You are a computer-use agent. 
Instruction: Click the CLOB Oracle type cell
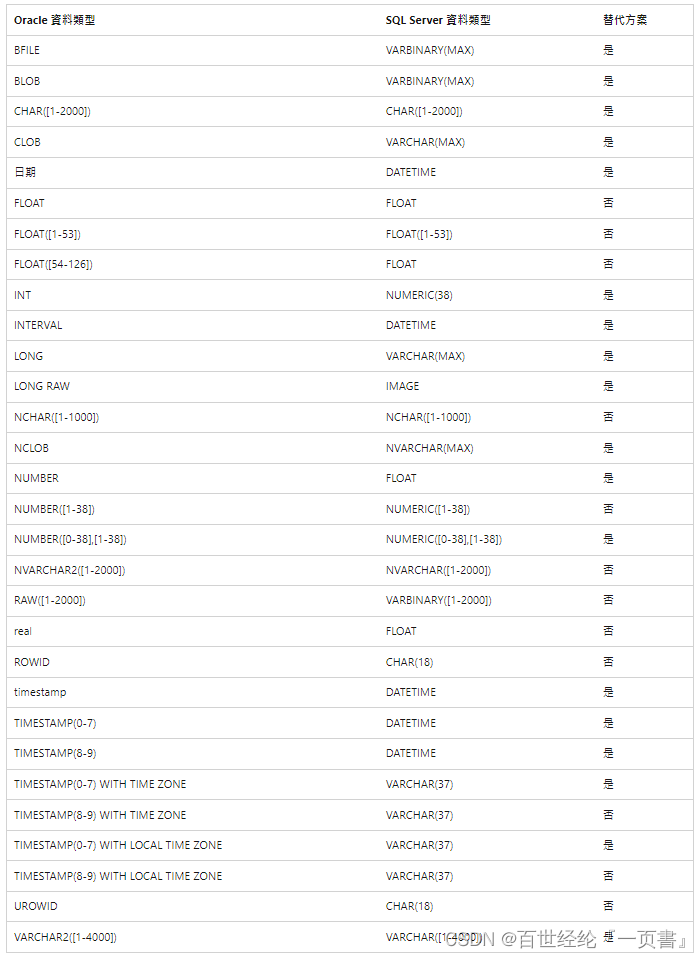(27, 142)
